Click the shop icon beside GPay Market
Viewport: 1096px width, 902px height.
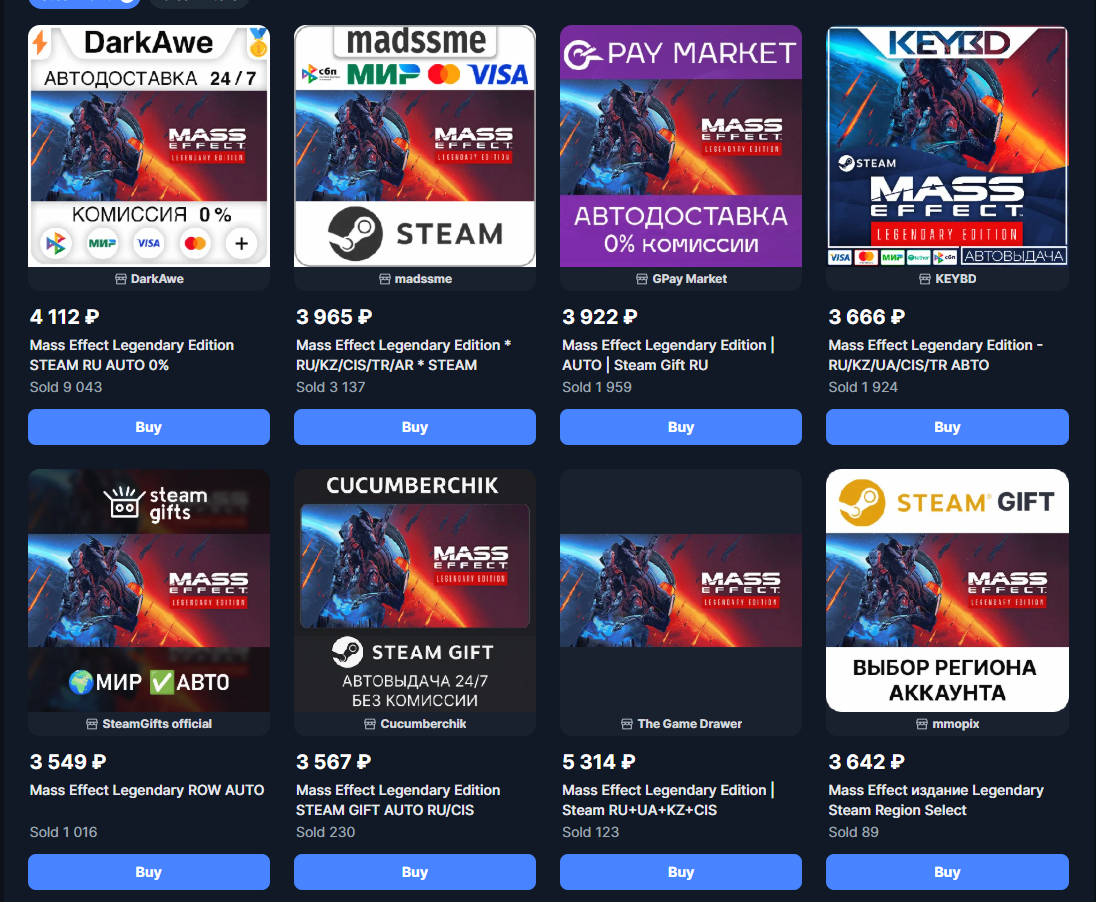[x=642, y=279]
